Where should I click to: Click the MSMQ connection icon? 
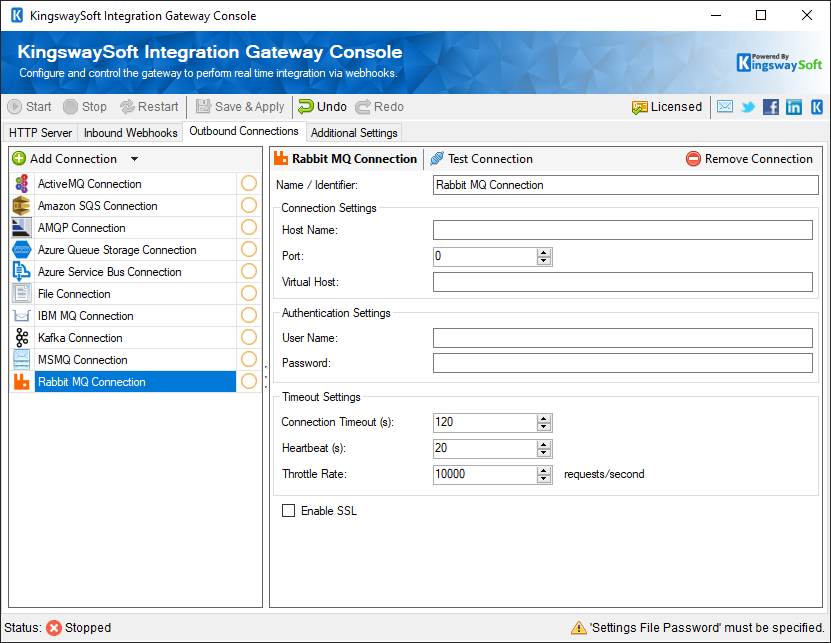[x=22, y=359]
